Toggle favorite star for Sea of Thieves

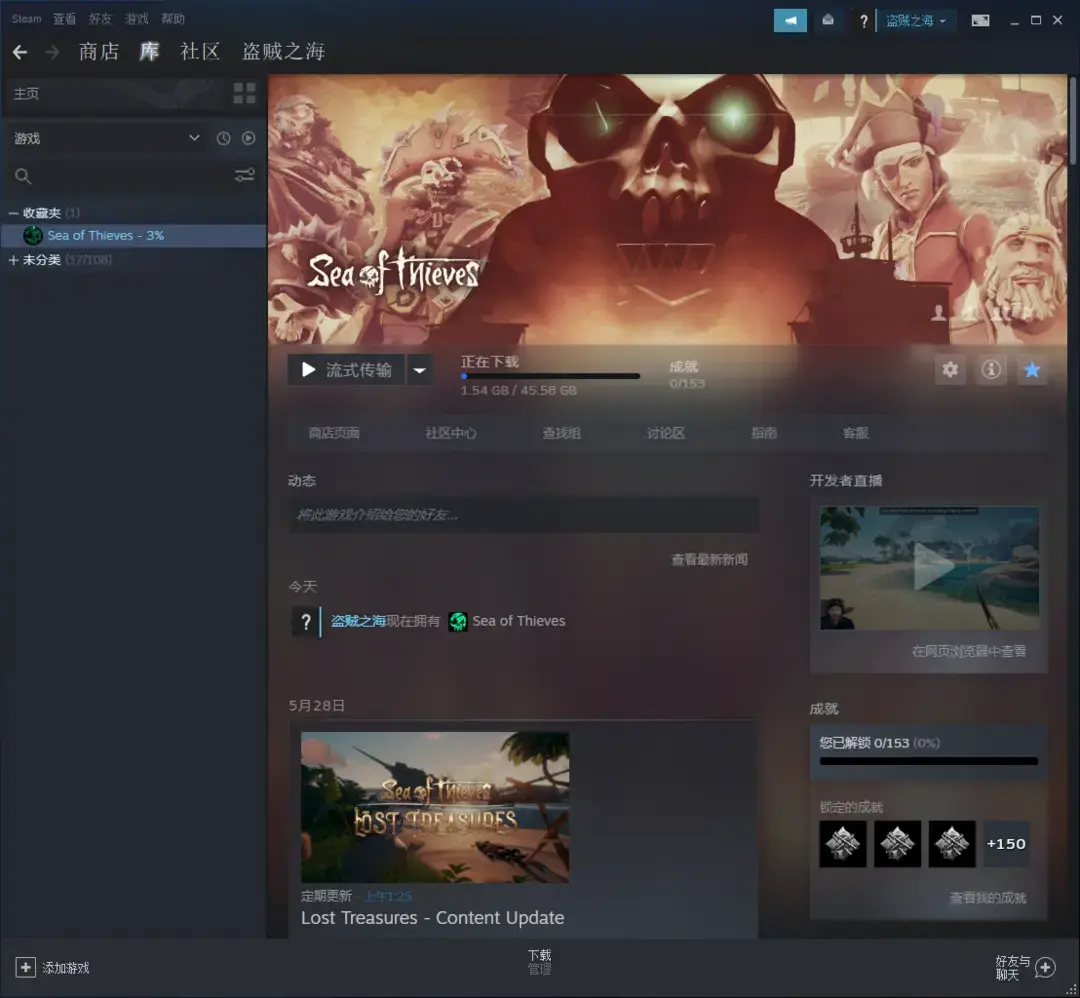click(1032, 370)
